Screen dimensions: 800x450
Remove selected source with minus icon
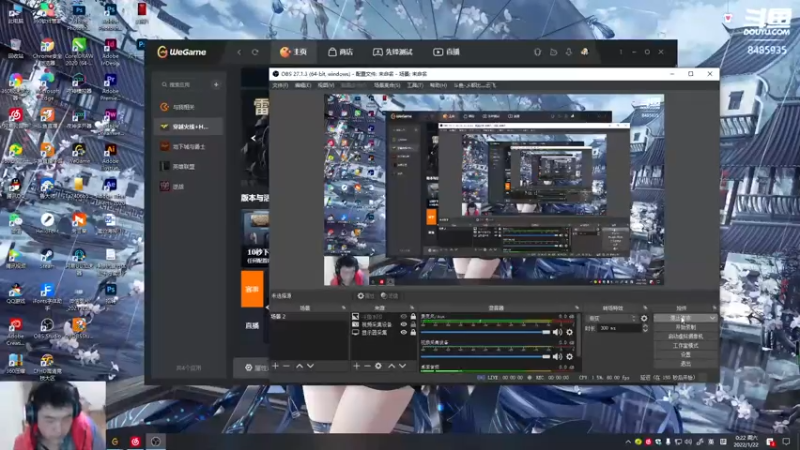click(x=367, y=366)
